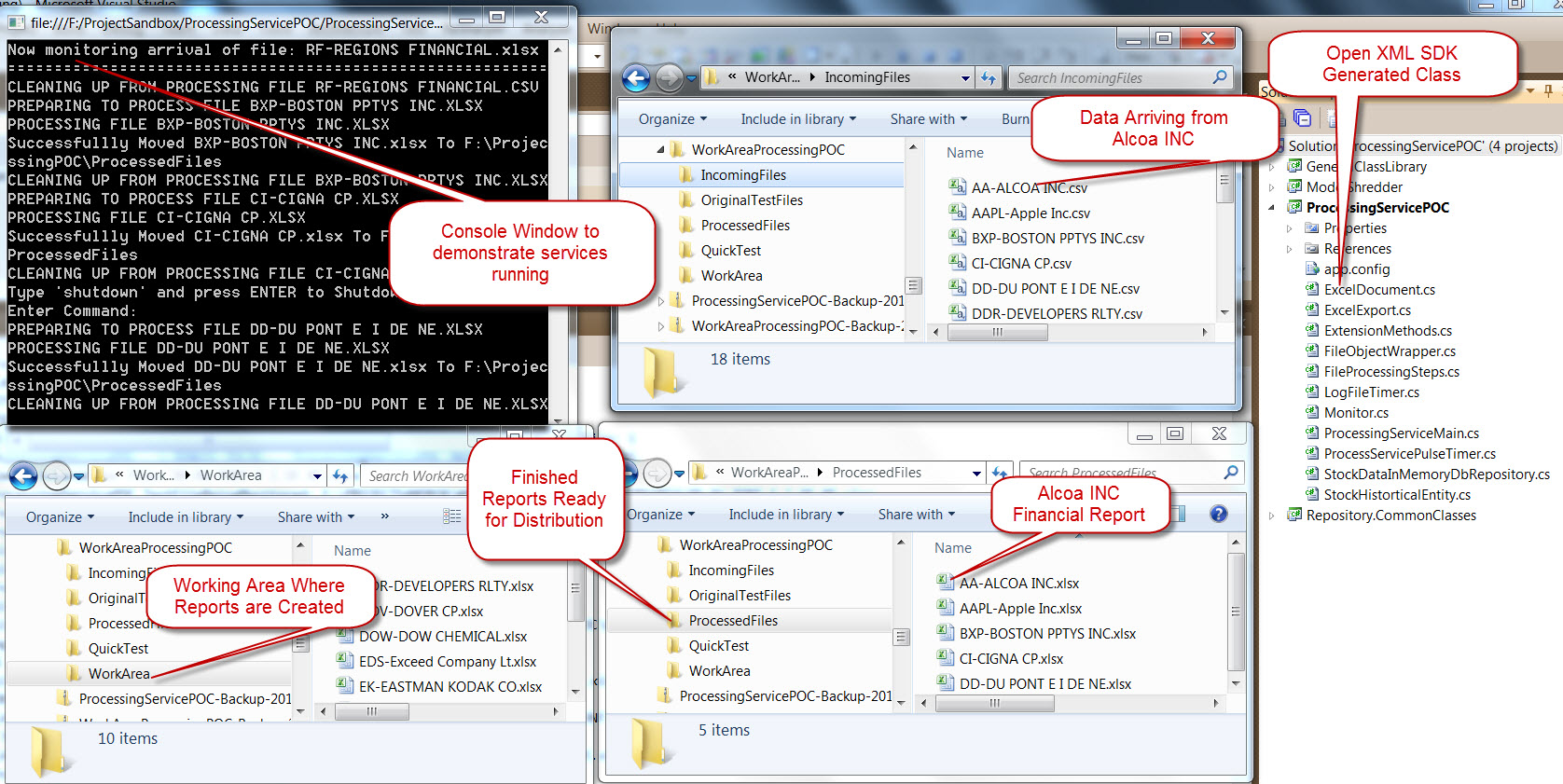This screenshot has width=1563, height=784.
Task: Open Organize dropdown in WorkArea window
Action: pyautogui.click(x=60, y=517)
